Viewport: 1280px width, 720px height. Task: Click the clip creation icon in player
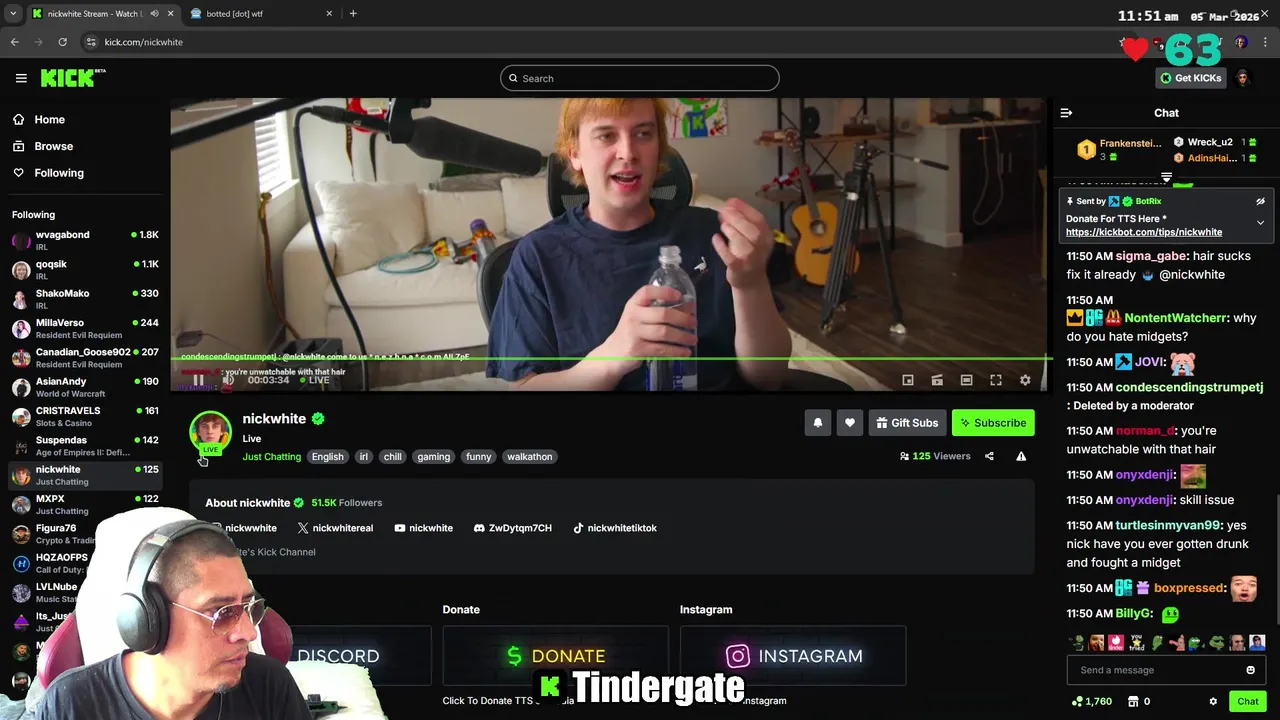pyautogui.click(x=937, y=380)
